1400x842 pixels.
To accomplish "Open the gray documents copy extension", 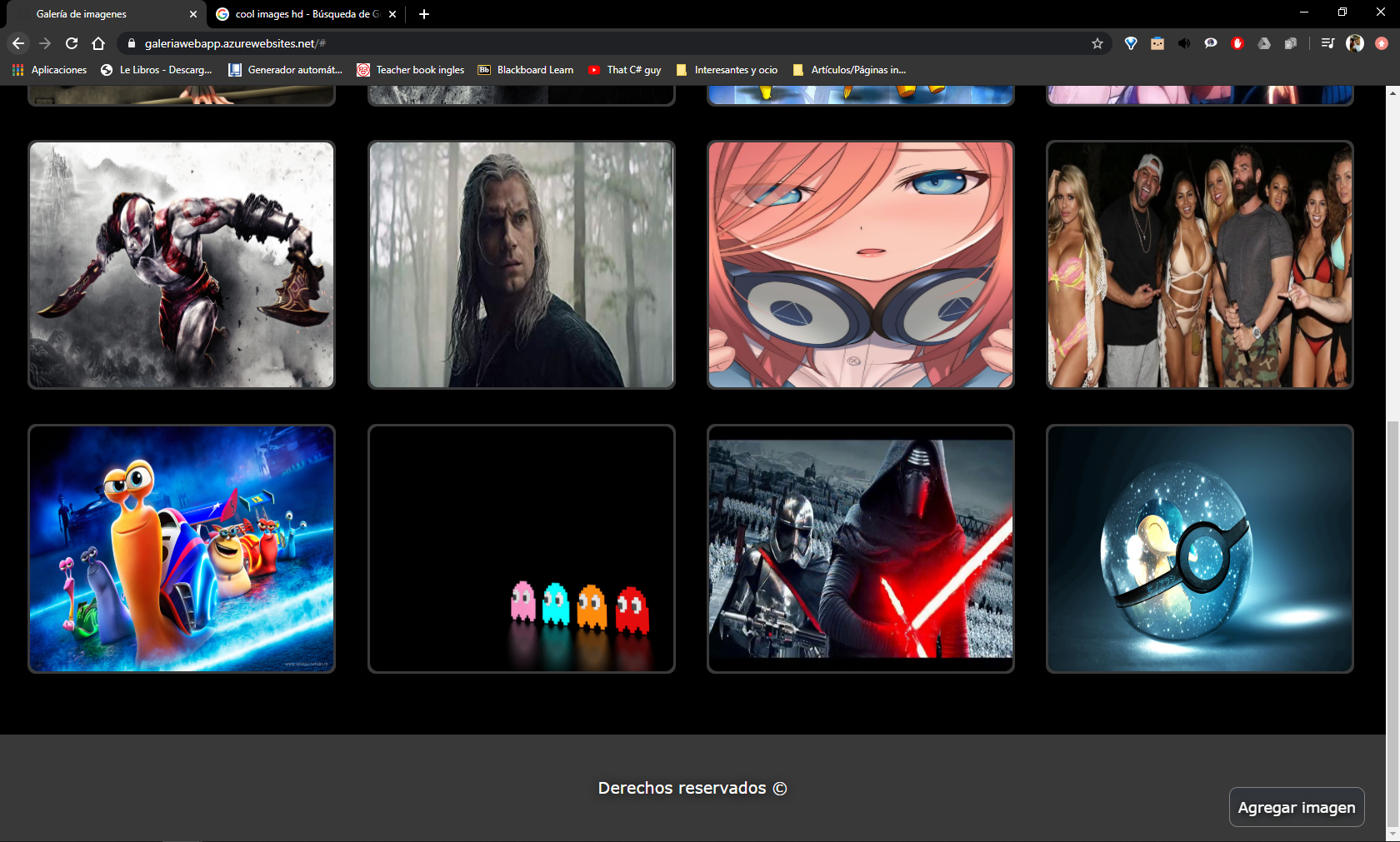I will point(1291,43).
